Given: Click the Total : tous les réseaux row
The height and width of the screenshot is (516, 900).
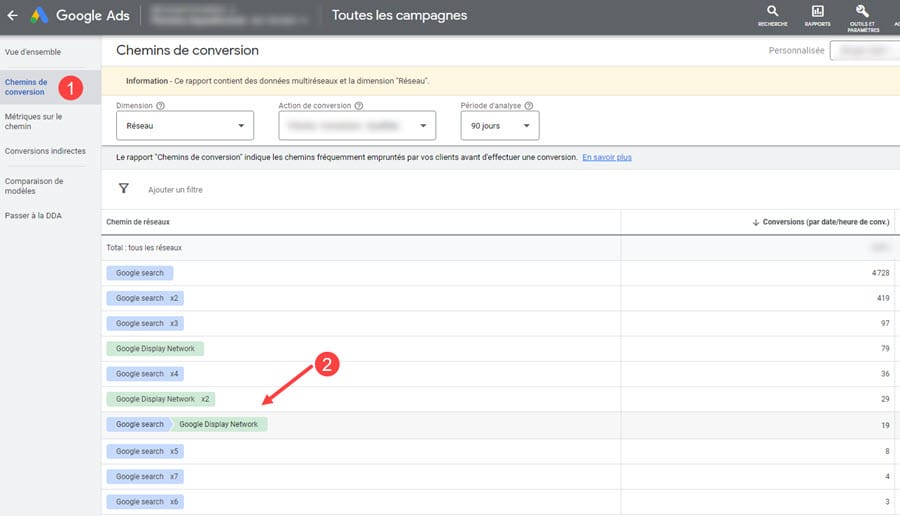Looking at the screenshot, I should pyautogui.click(x=501, y=248).
